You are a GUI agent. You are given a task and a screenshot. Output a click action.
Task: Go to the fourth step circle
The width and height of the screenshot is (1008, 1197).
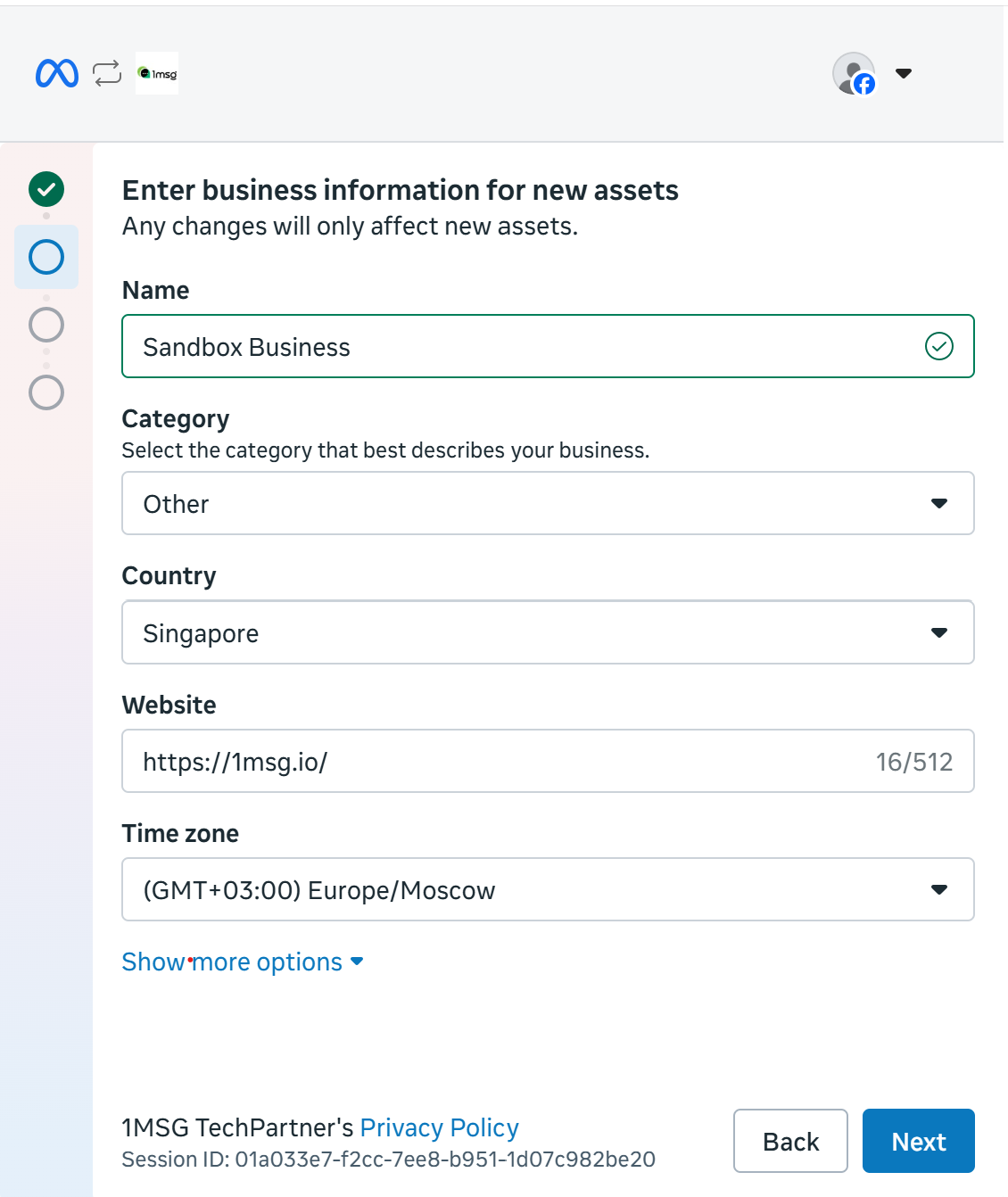point(46,392)
